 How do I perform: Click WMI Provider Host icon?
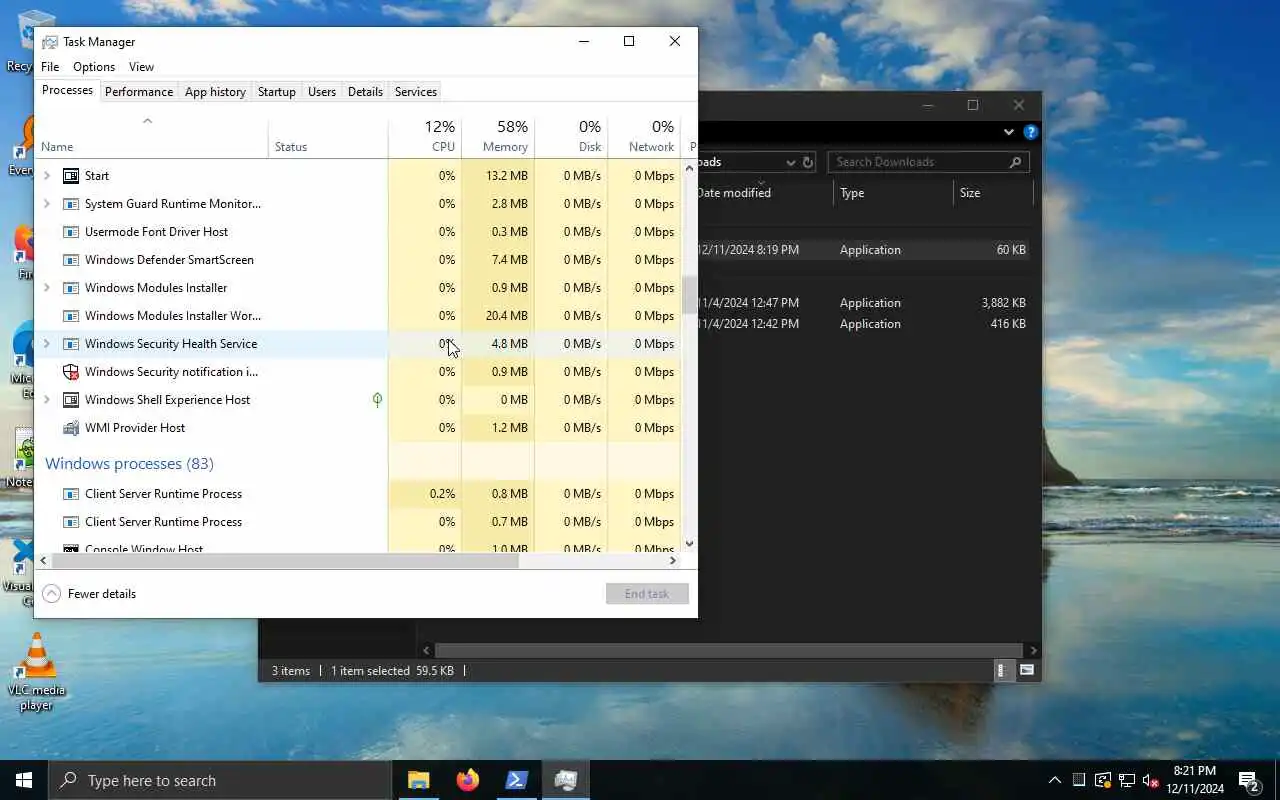[x=71, y=428]
